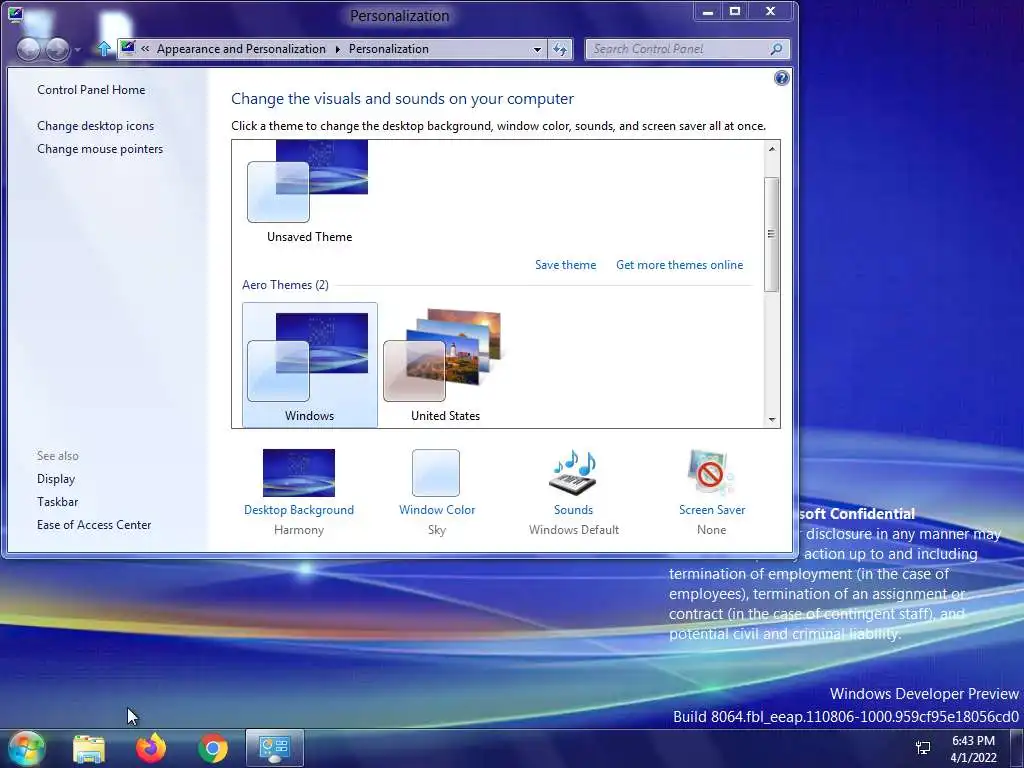Screen dimensions: 1024x768
Task: Open File Explorer from the taskbar
Action: tap(89, 748)
